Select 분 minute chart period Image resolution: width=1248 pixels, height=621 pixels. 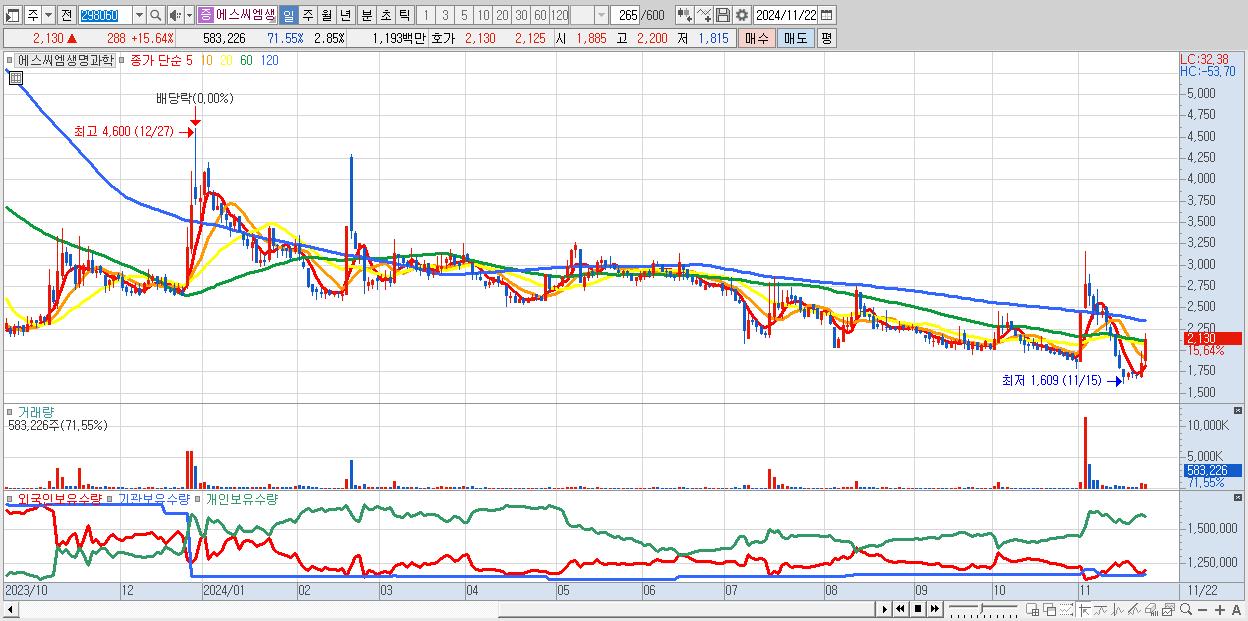coord(366,15)
